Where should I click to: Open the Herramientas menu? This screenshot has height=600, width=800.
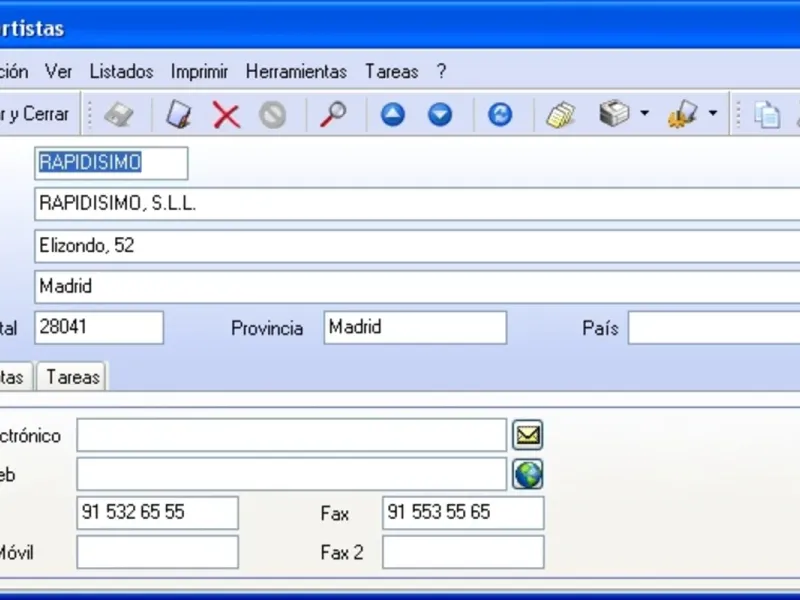(x=296, y=71)
